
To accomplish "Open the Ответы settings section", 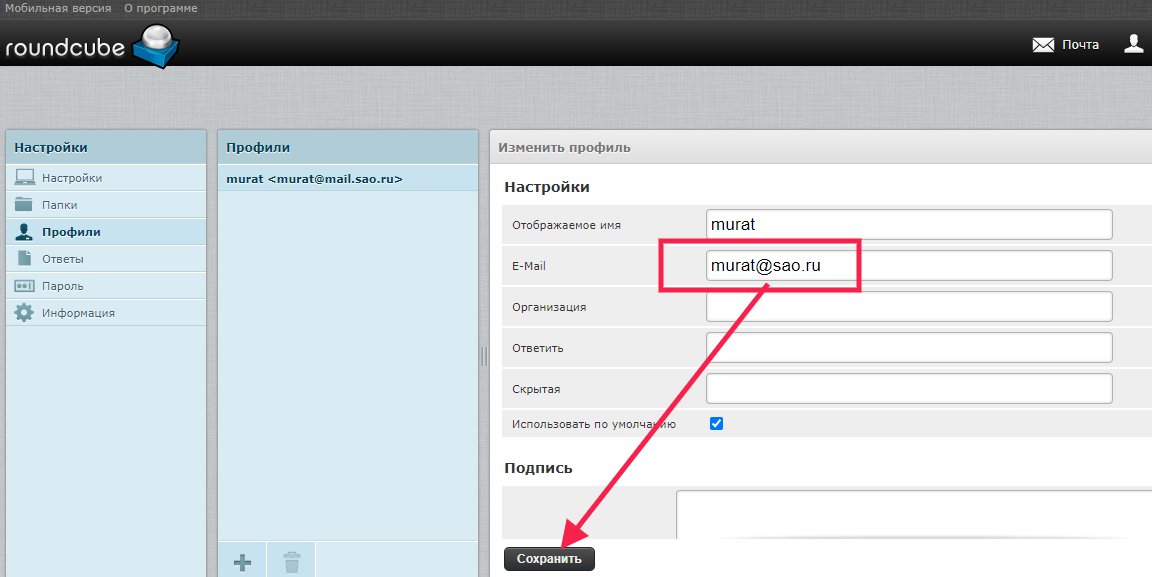I will click(62, 259).
